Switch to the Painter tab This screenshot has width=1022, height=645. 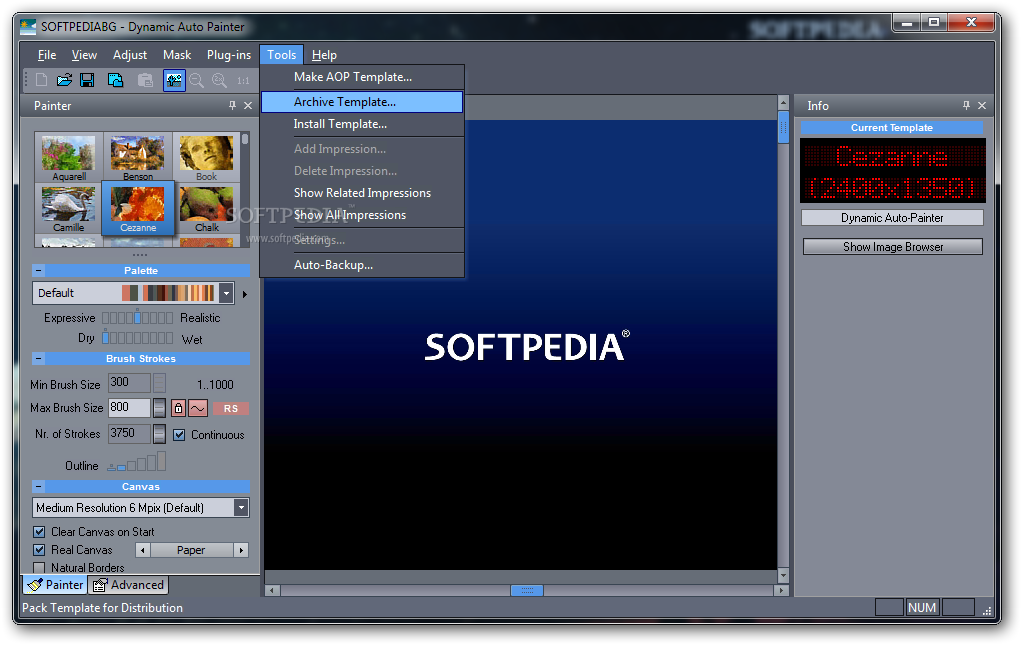click(x=55, y=584)
